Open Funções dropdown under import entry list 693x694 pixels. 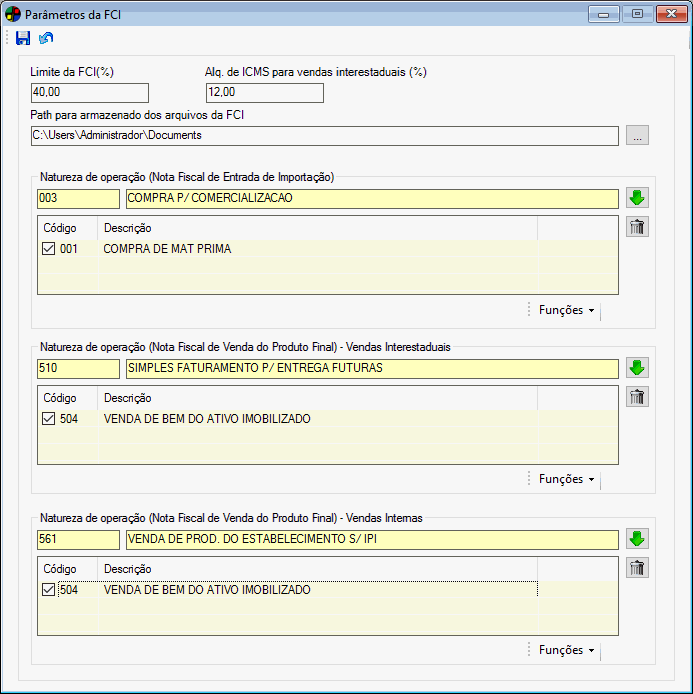tap(566, 310)
